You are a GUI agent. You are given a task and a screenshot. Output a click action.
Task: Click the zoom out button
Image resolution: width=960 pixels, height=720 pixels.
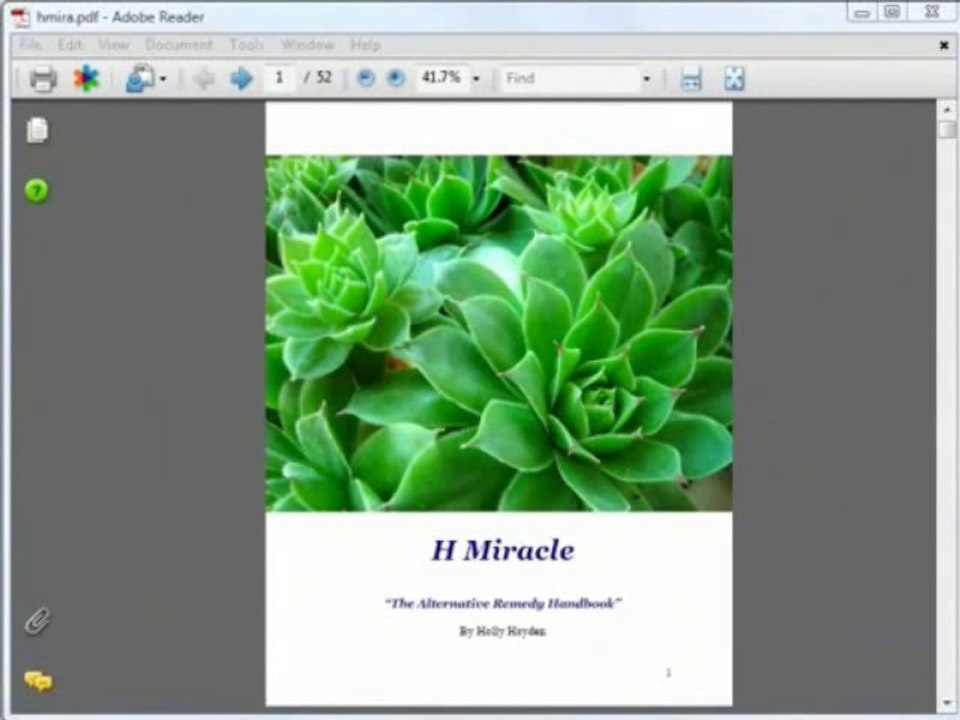pyautogui.click(x=366, y=78)
